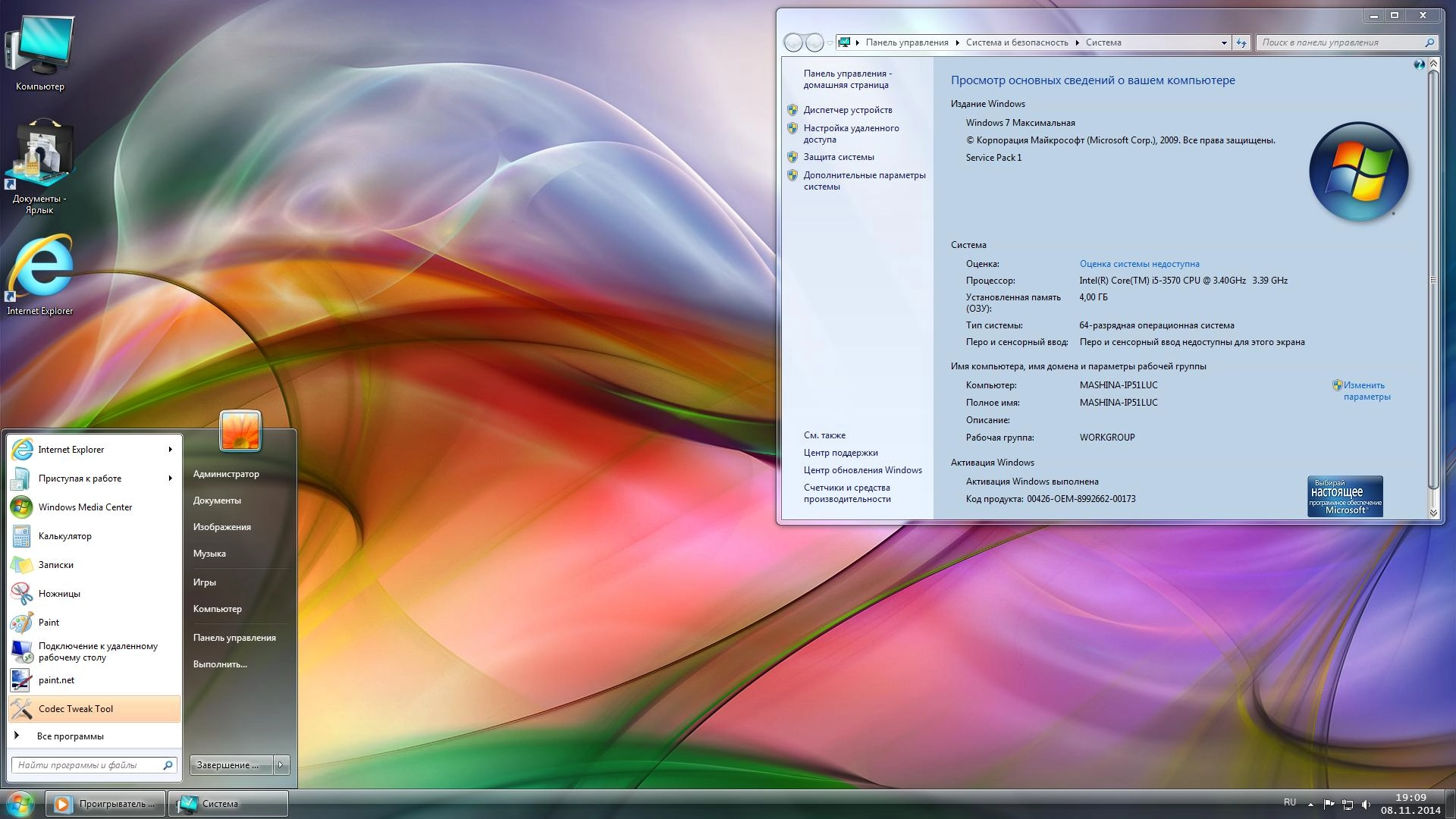1456x819 pixels.
Task: Open Приступая к работе item
Action: click(x=94, y=478)
